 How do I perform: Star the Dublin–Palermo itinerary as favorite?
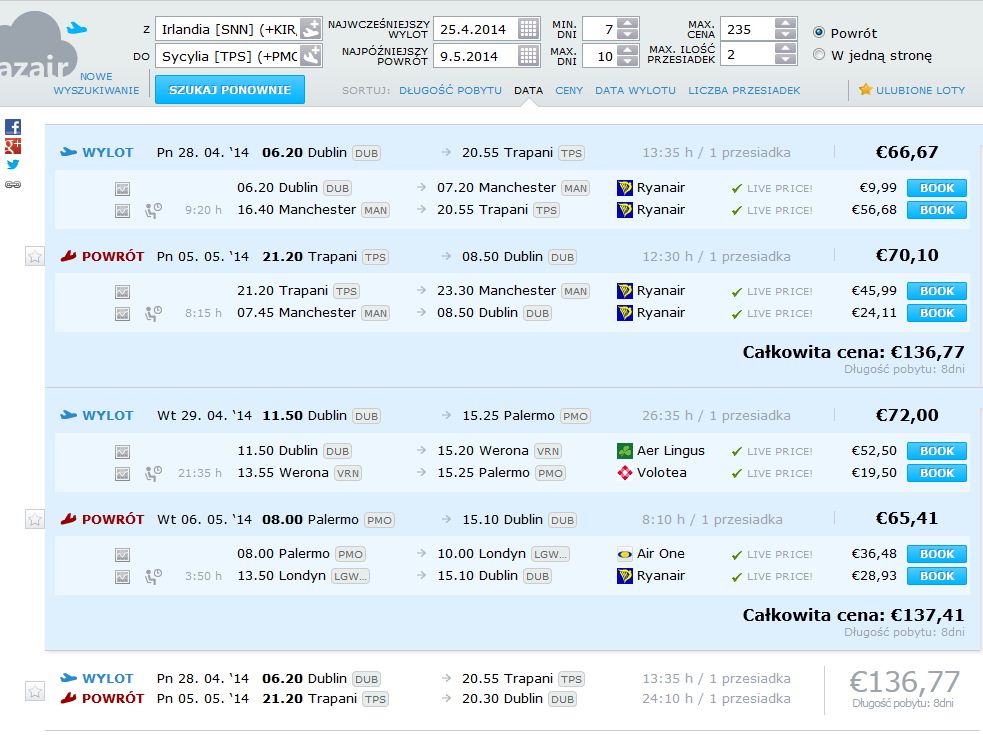pos(34,519)
